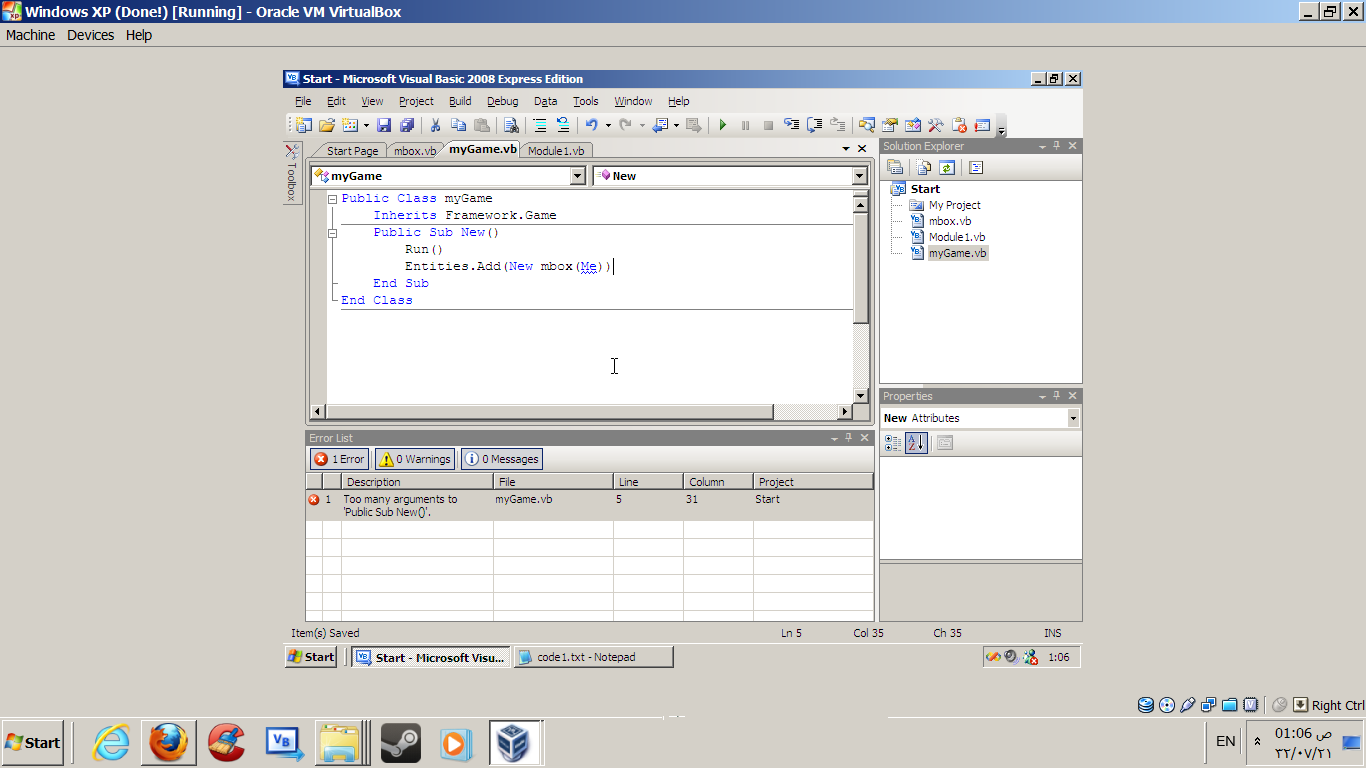Click the XP guest Start button
Viewport: 1366px width, 768px height.
coord(311,657)
